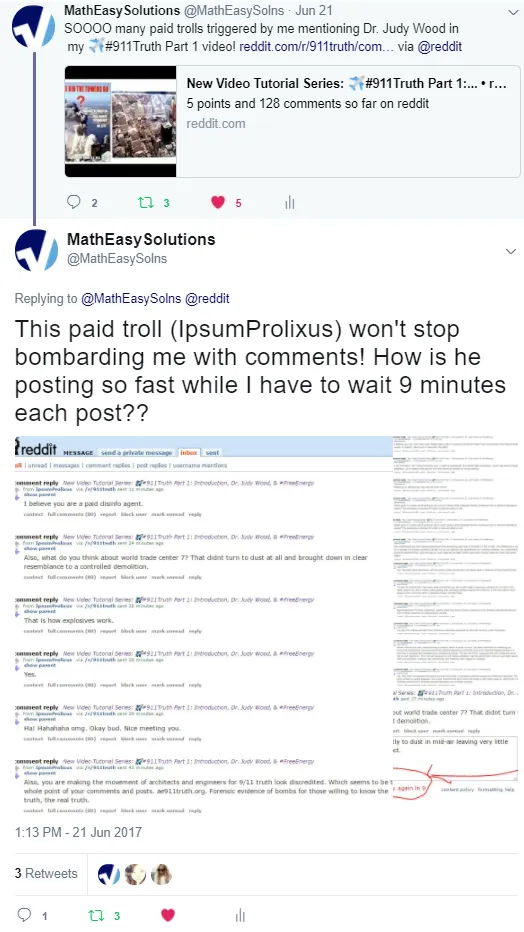Retweet the main tweet about IpsumProlixus

pyautogui.click(x=96, y=915)
